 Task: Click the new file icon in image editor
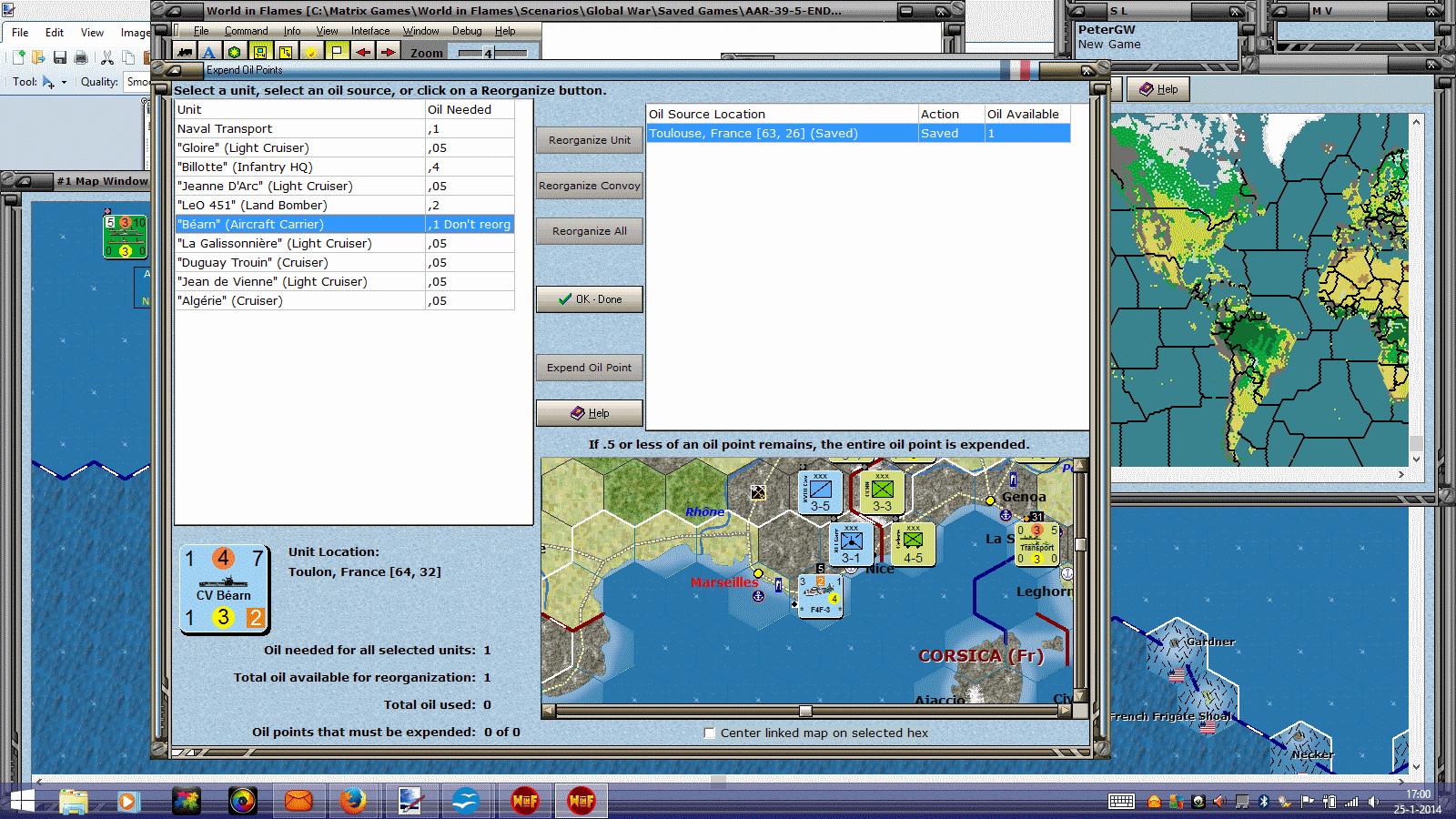coord(18,57)
